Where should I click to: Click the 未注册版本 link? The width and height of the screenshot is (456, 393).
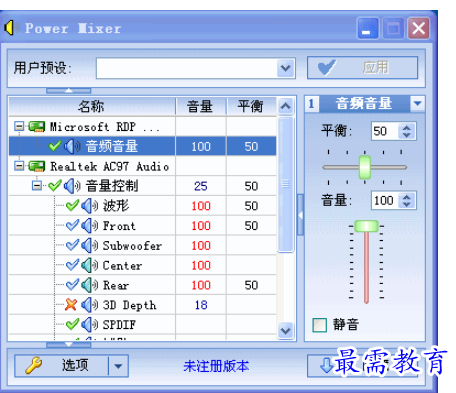coord(216,366)
